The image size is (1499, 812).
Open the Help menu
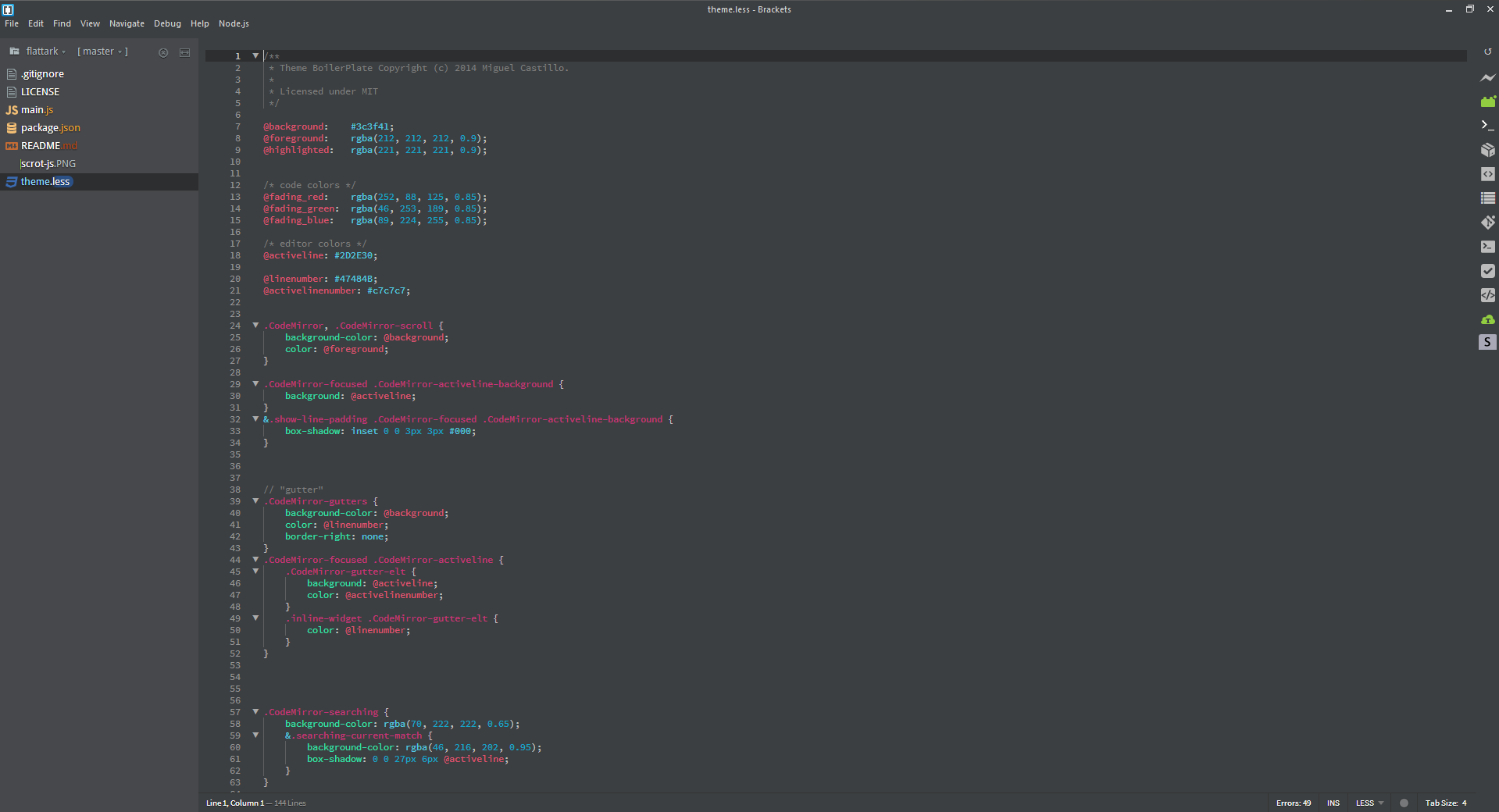pyautogui.click(x=200, y=23)
